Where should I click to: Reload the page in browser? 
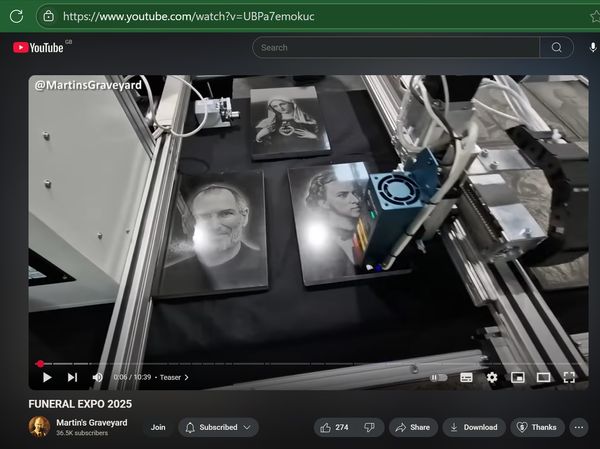point(16,16)
